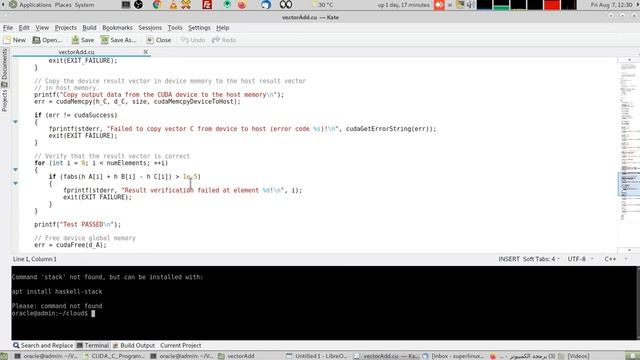Click the Redo toolbar button
The width and height of the screenshot is (640, 360).
click(224, 40)
